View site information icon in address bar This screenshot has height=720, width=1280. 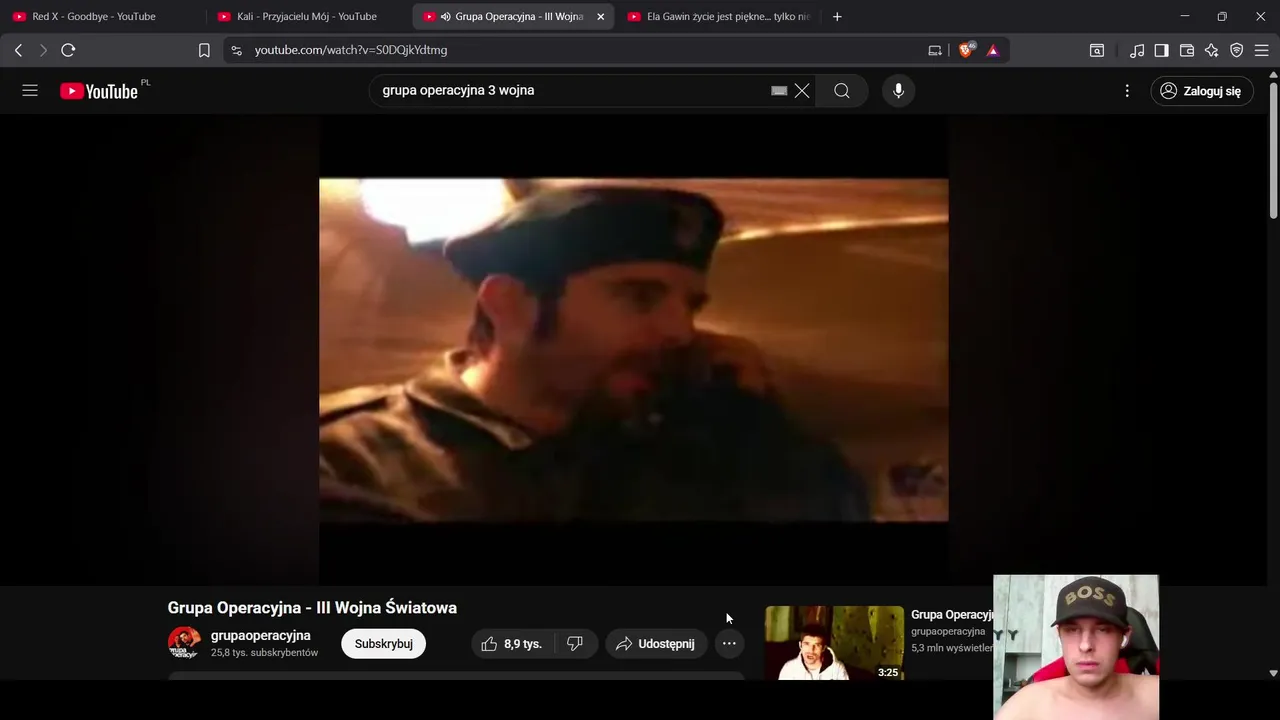235,50
